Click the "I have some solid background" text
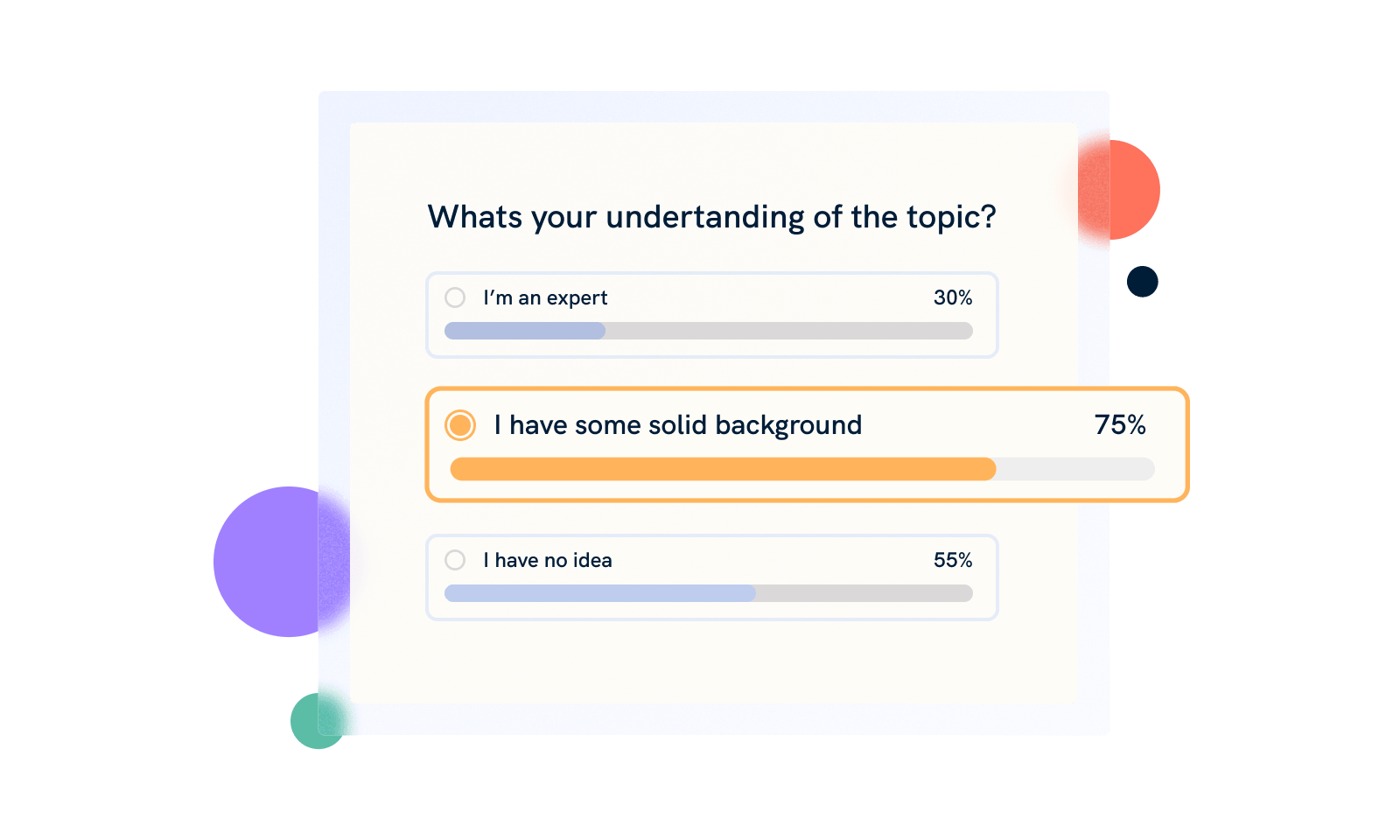The height and width of the screenshot is (840, 1400). [677, 425]
